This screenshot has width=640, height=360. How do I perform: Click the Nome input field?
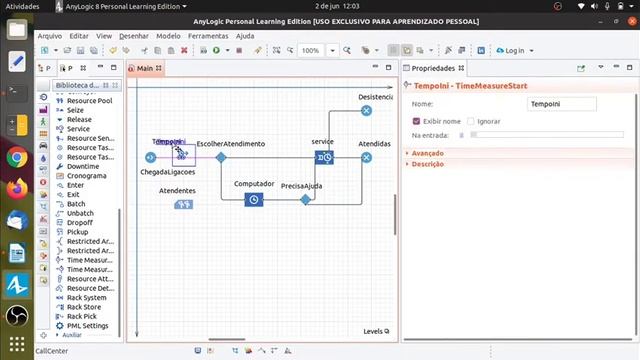(x=562, y=104)
